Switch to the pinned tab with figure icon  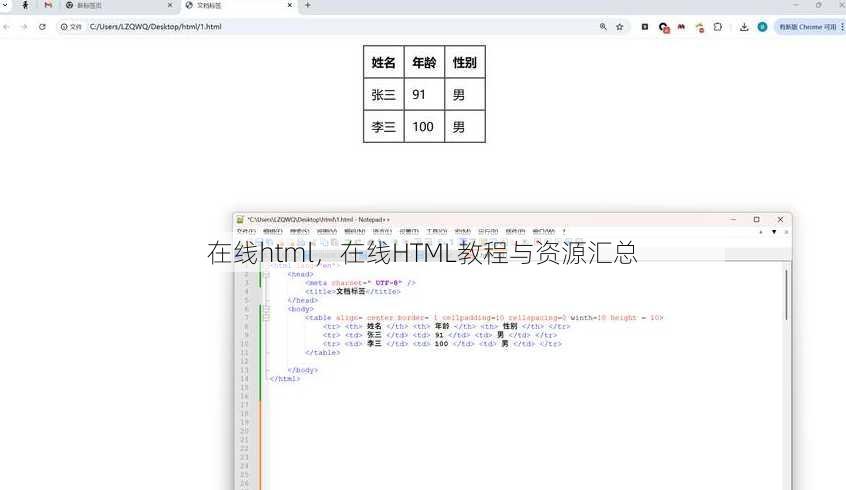[25, 5]
